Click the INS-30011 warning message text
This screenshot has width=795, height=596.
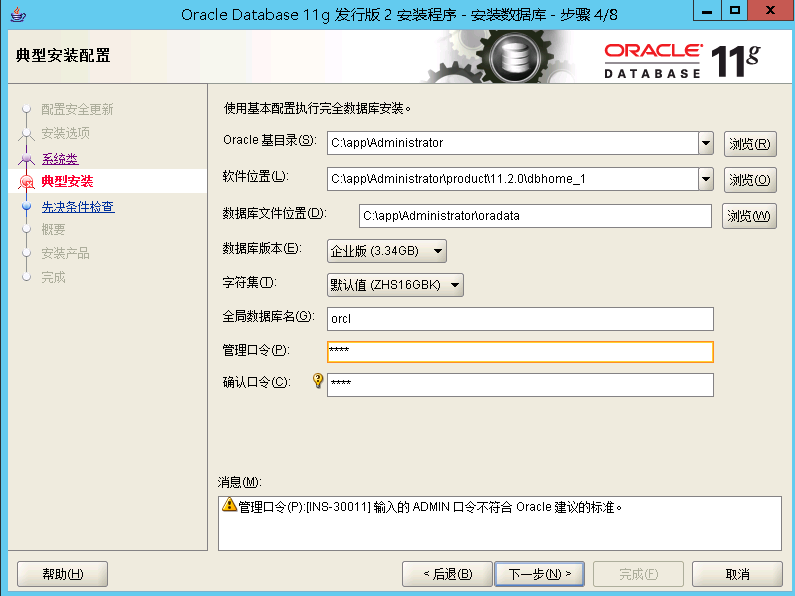tap(430, 507)
